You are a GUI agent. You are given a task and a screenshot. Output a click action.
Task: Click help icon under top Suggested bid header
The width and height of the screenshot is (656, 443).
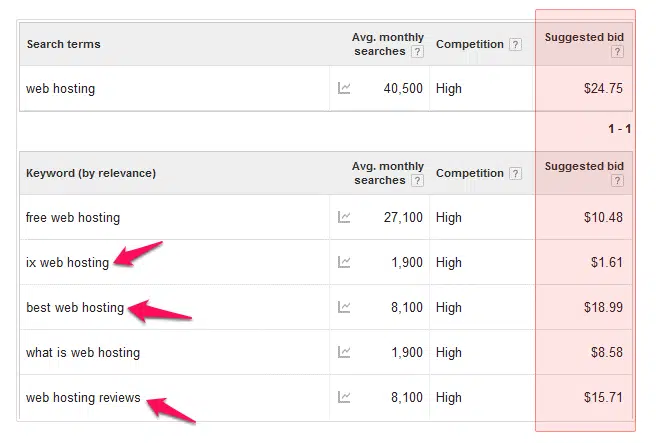tap(617, 51)
